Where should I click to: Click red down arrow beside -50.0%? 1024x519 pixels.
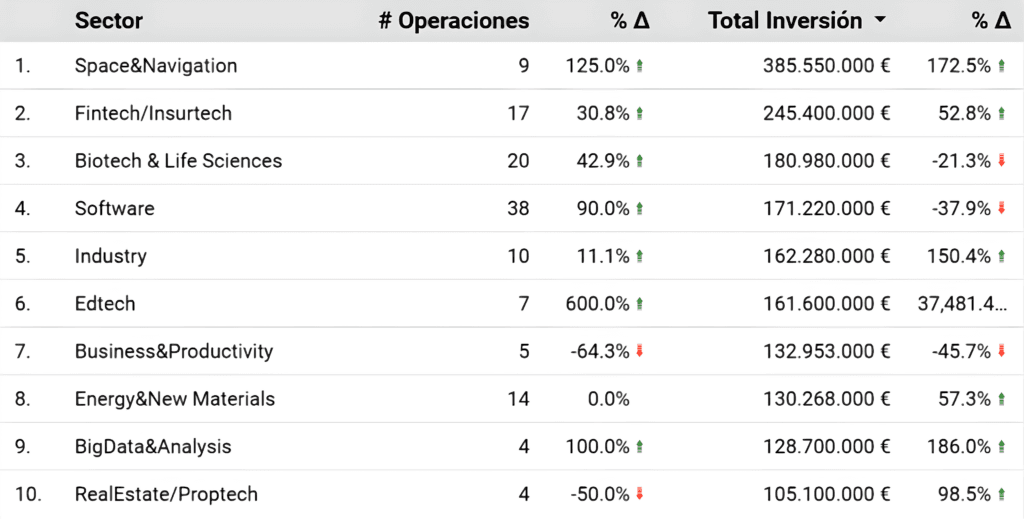[x=639, y=494]
